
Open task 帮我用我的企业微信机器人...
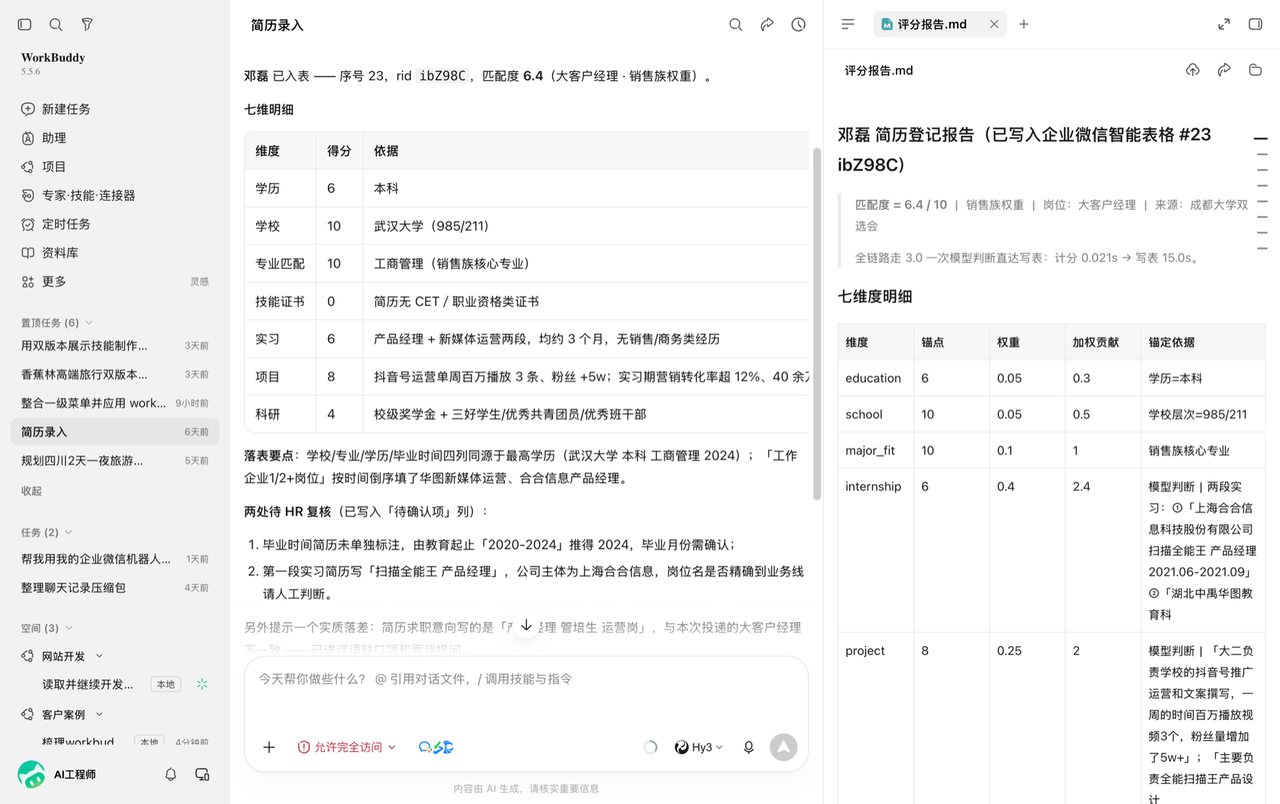[115, 559]
